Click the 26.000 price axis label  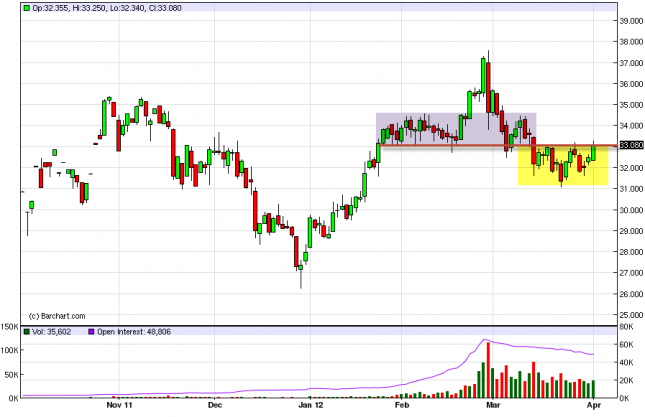[631, 294]
